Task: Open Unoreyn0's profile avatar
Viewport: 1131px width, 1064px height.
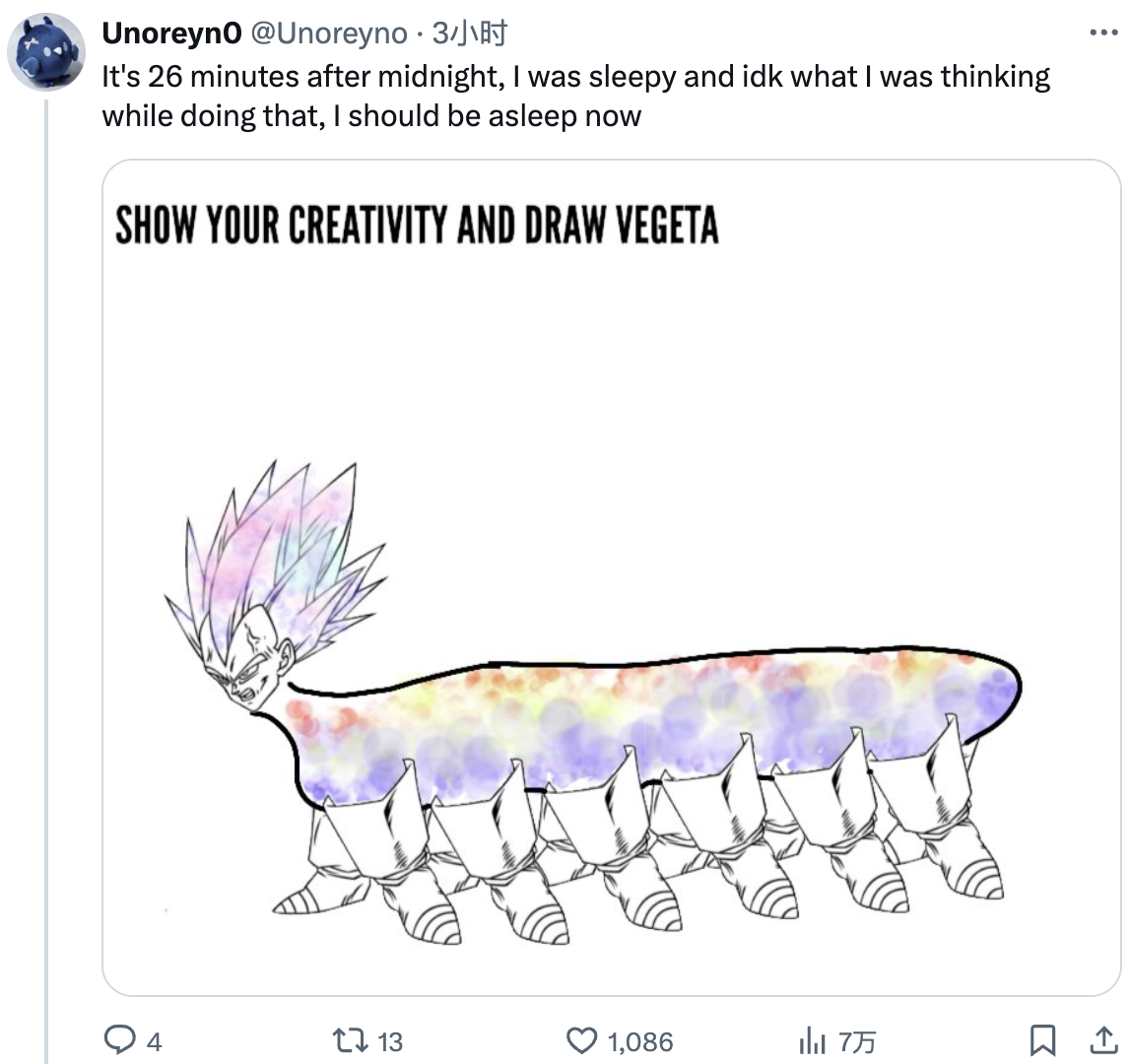Action: [x=46, y=52]
